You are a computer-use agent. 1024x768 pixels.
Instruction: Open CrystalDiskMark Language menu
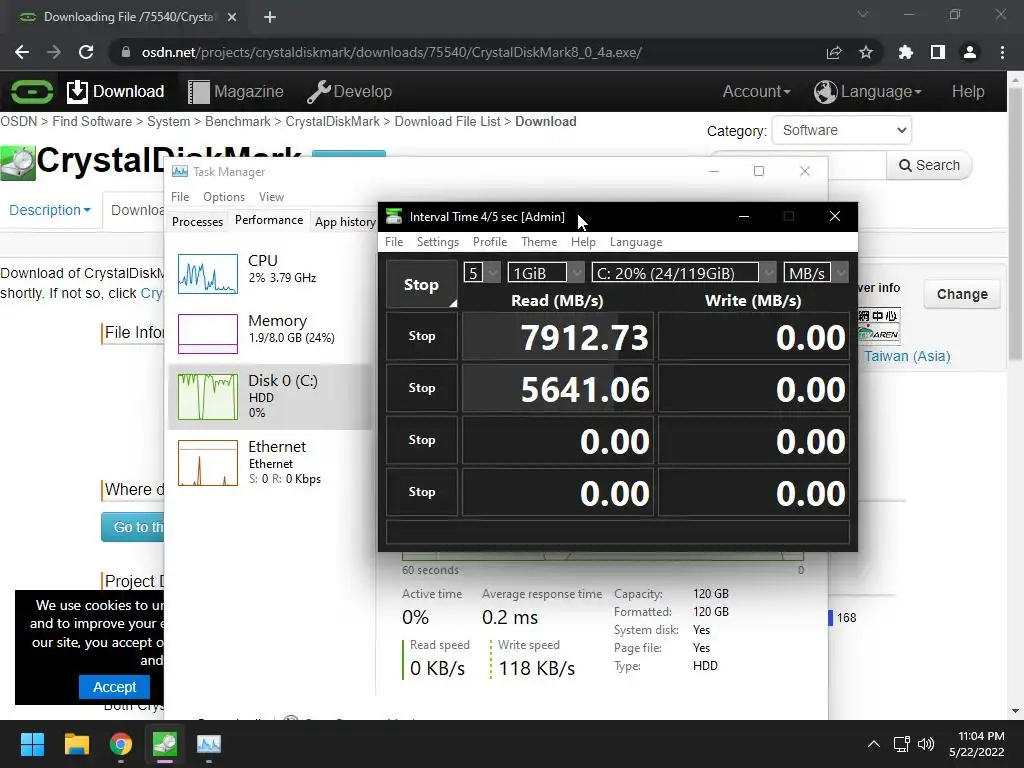pyautogui.click(x=635, y=242)
